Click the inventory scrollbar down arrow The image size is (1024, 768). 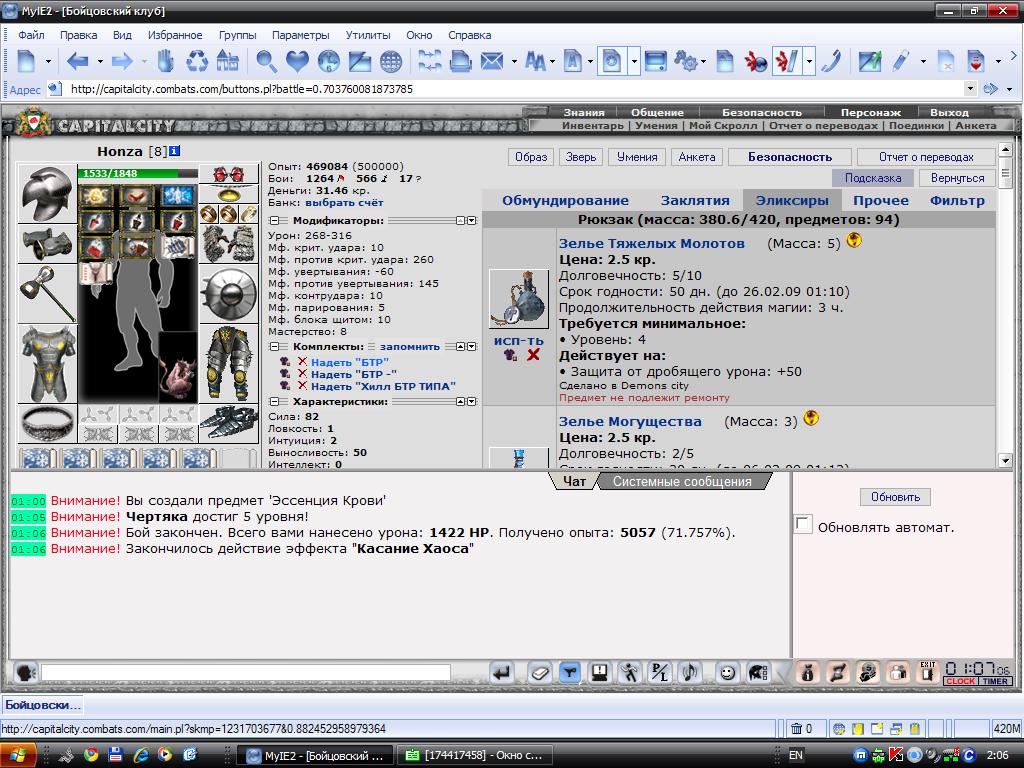[1005, 460]
